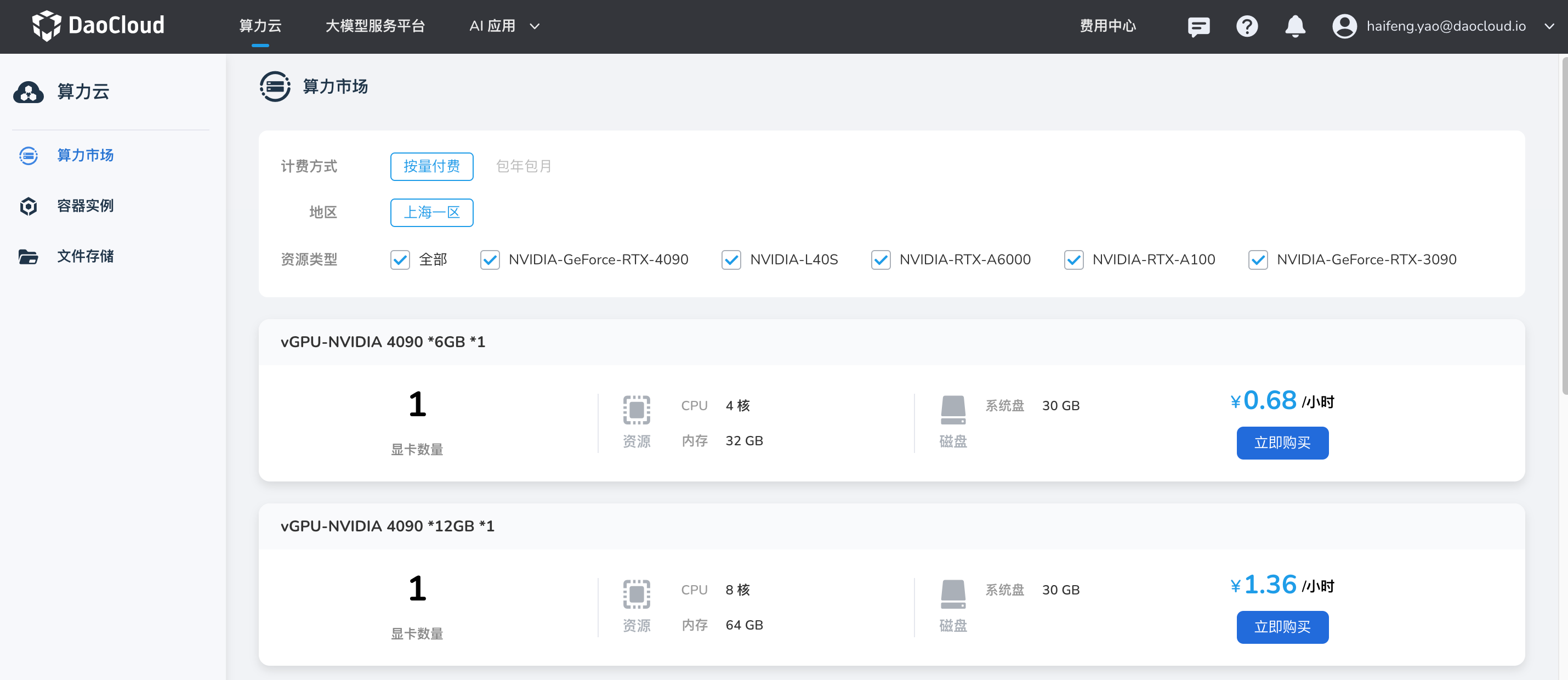Switch to 大模型服务平台 tab

pyautogui.click(x=375, y=26)
